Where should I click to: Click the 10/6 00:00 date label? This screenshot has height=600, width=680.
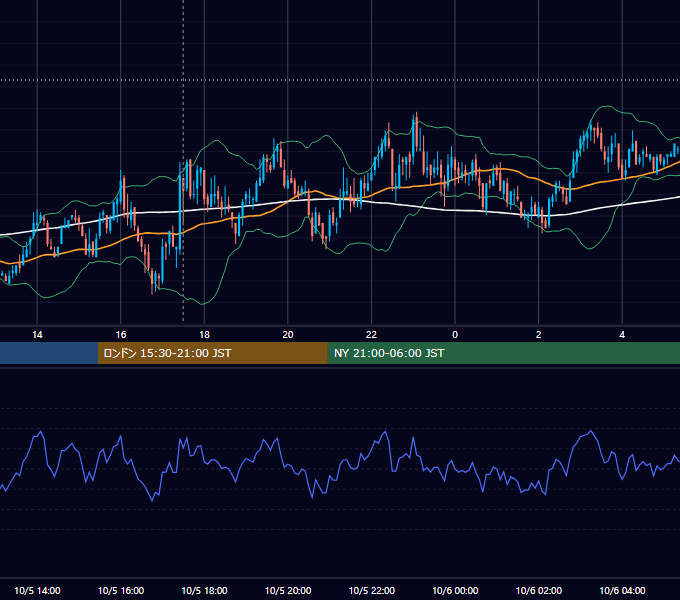click(455, 590)
